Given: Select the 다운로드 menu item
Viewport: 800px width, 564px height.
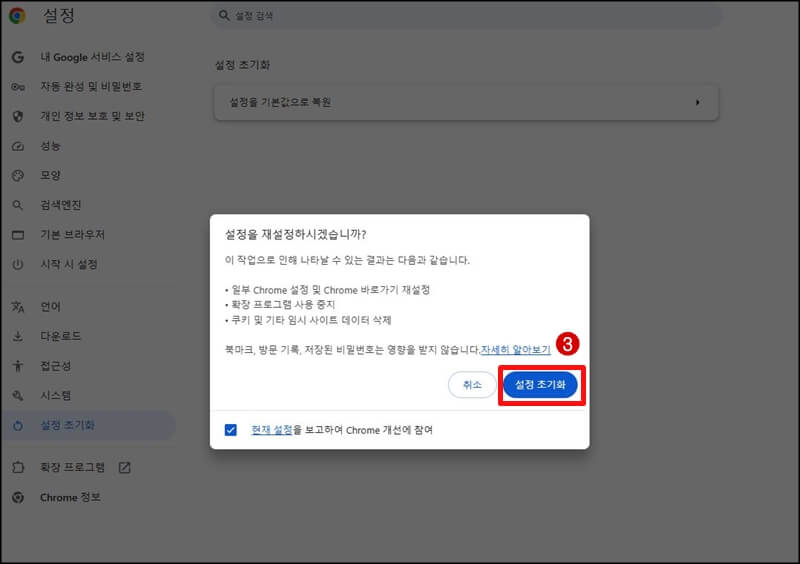Looking at the screenshot, I should (x=61, y=336).
